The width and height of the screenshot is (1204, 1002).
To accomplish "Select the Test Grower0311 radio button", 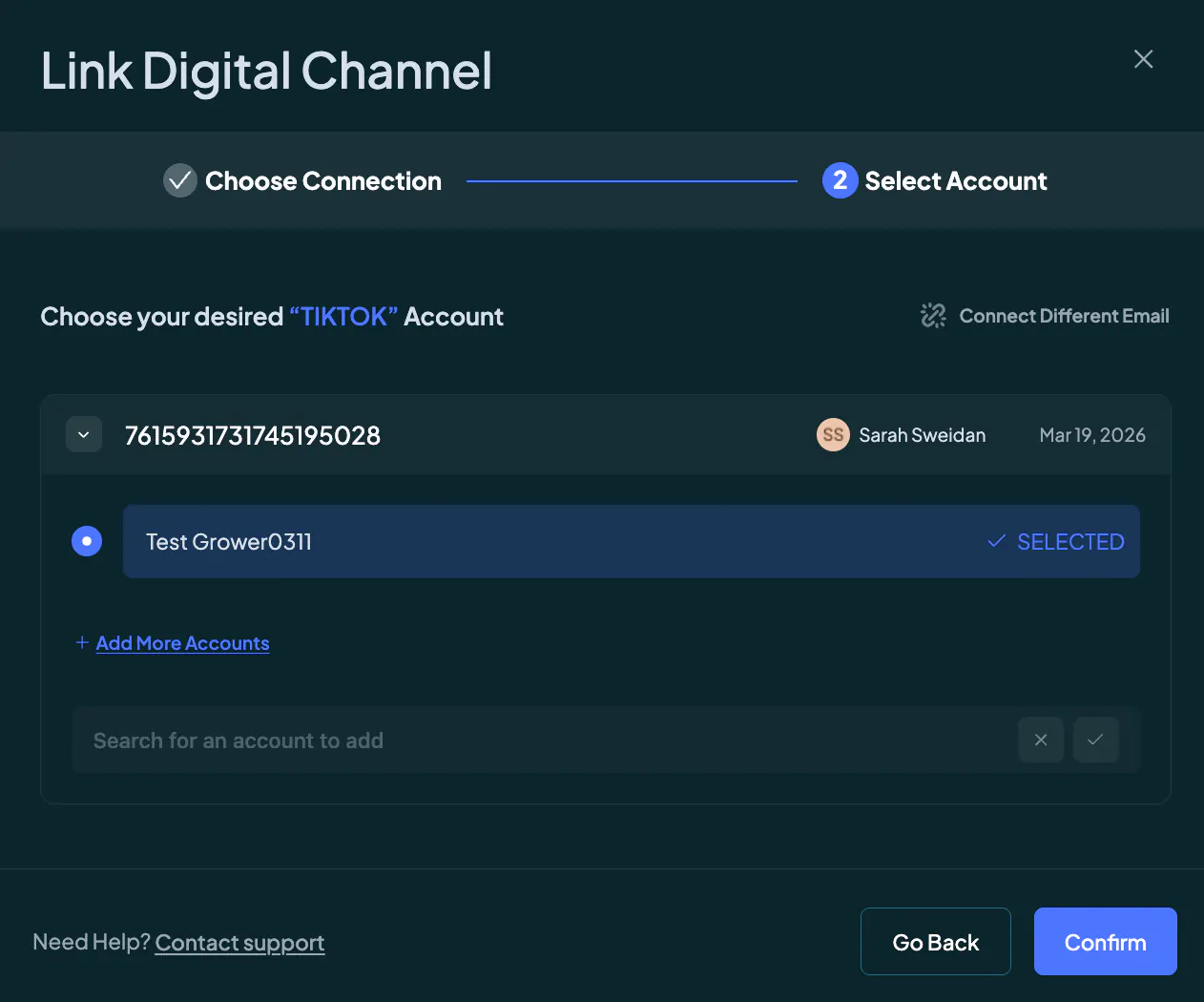I will coord(87,541).
